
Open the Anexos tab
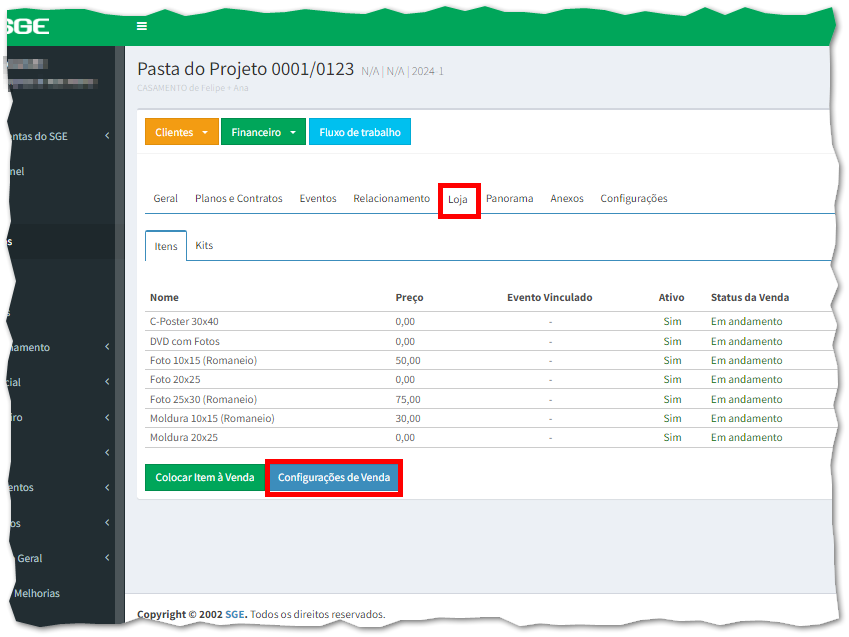coord(567,198)
